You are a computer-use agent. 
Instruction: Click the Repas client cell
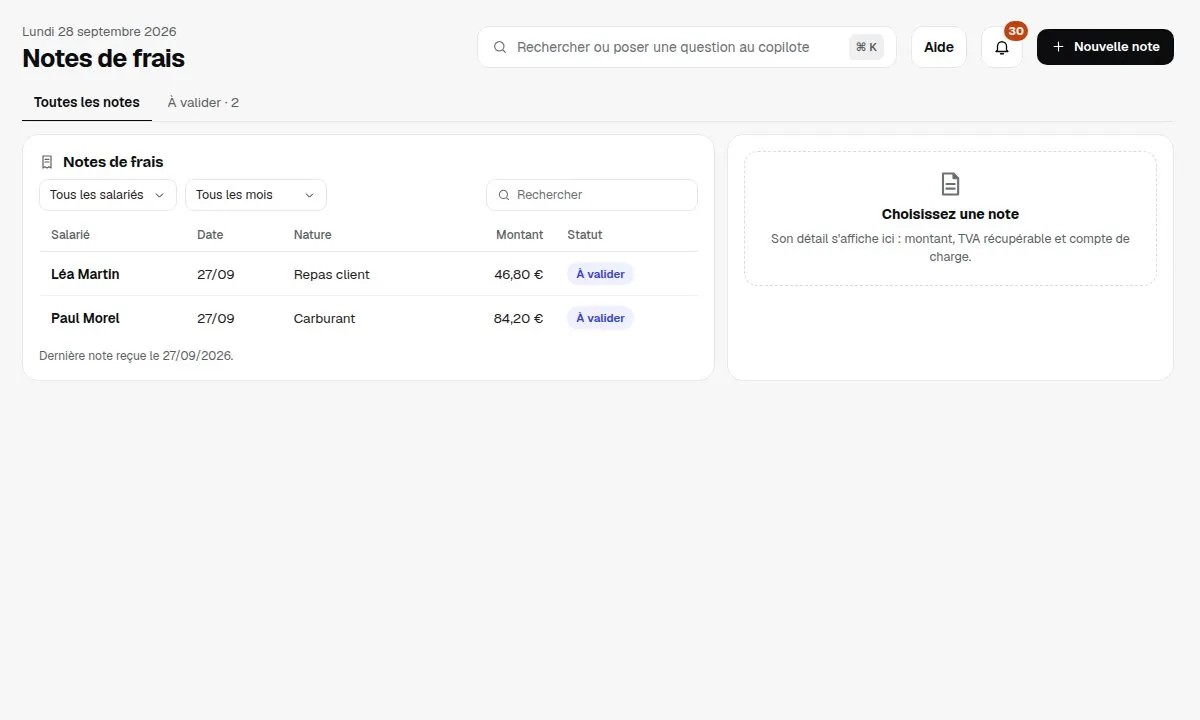332,274
